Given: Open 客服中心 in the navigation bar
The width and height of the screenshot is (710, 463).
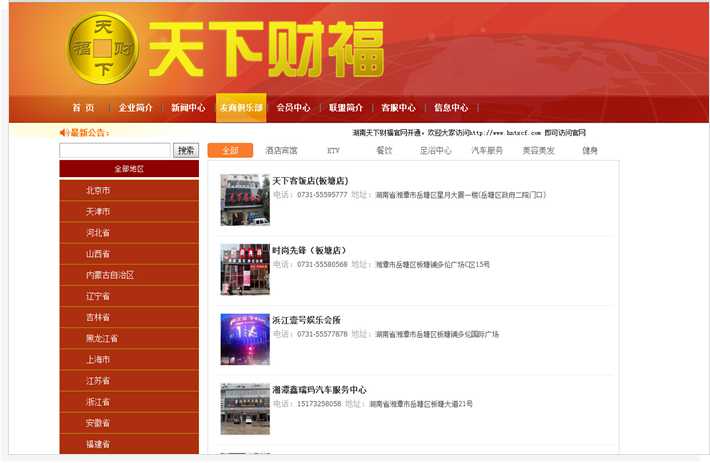Looking at the screenshot, I should pyautogui.click(x=398, y=108).
